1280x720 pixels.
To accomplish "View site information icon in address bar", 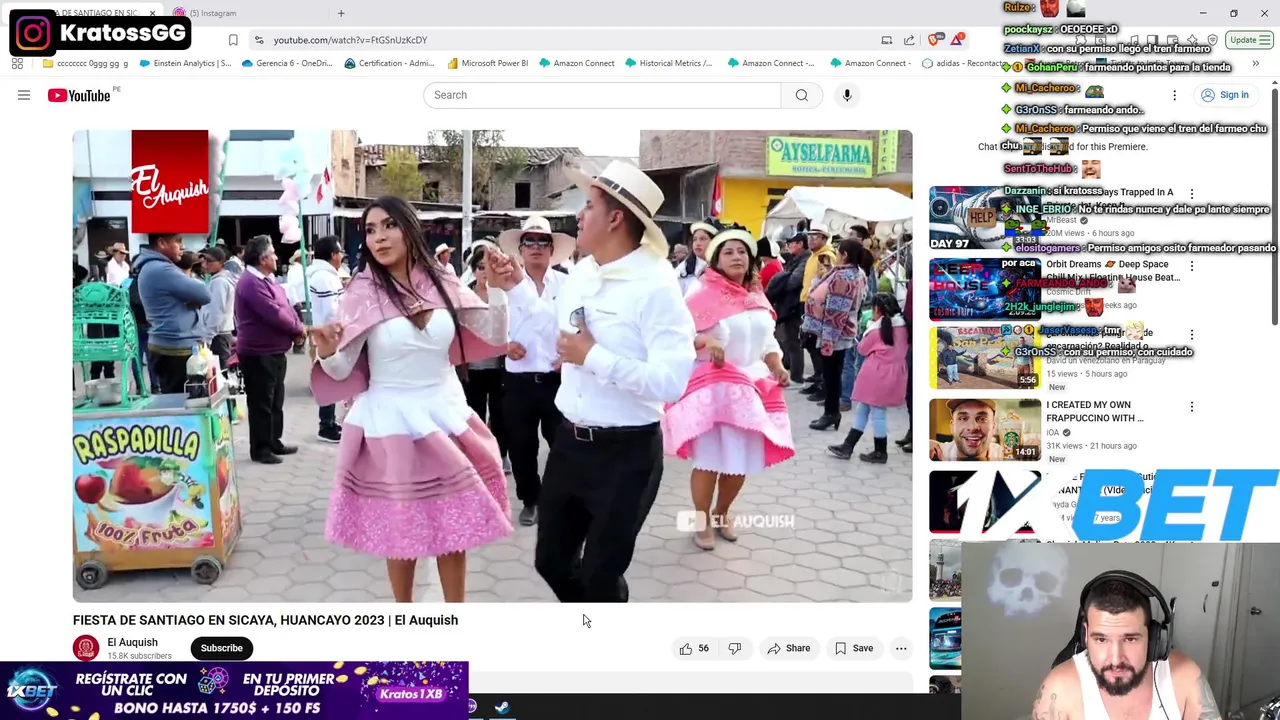I will pos(259,40).
